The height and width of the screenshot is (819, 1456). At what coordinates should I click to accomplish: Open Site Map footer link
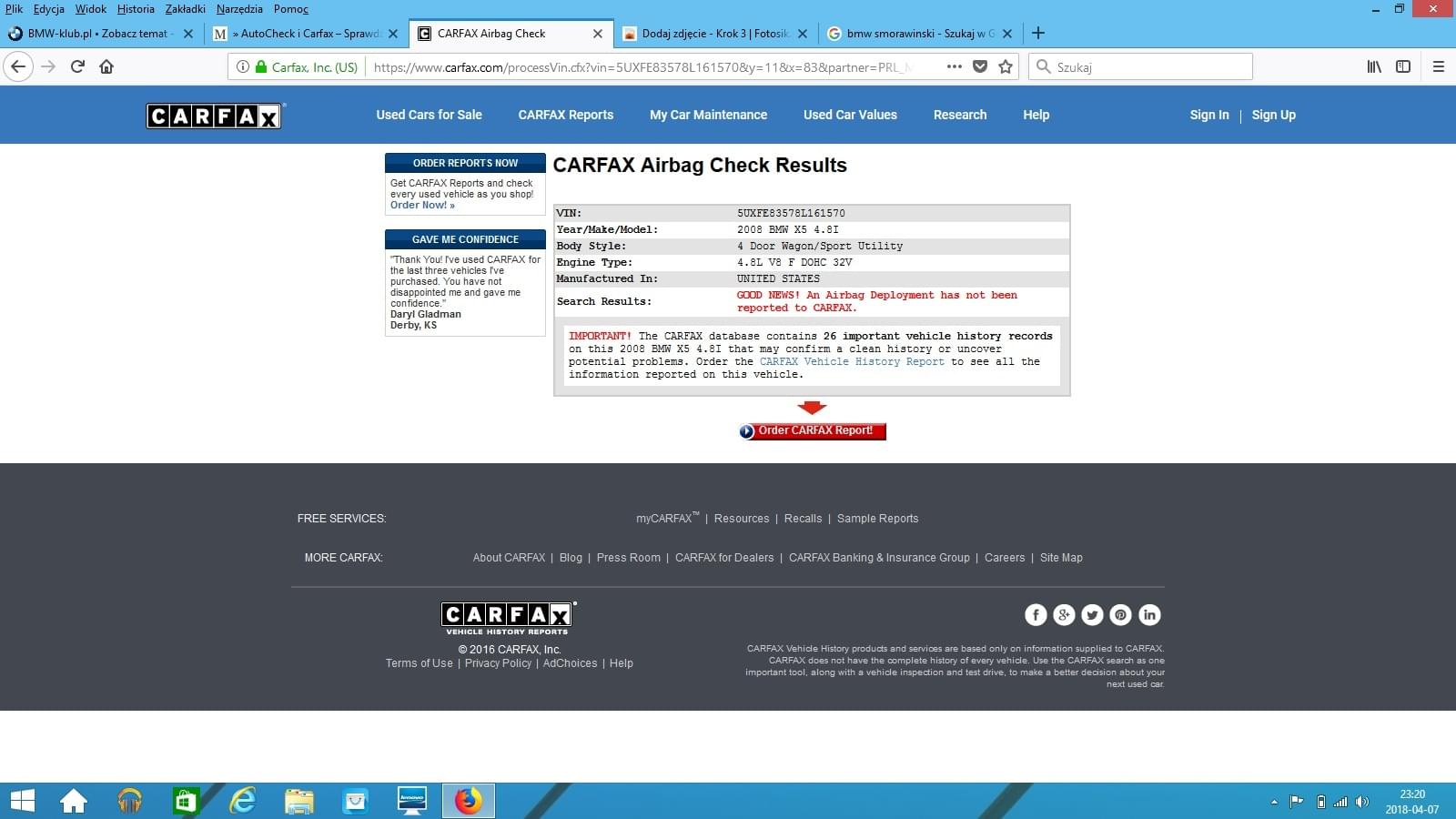click(x=1061, y=558)
